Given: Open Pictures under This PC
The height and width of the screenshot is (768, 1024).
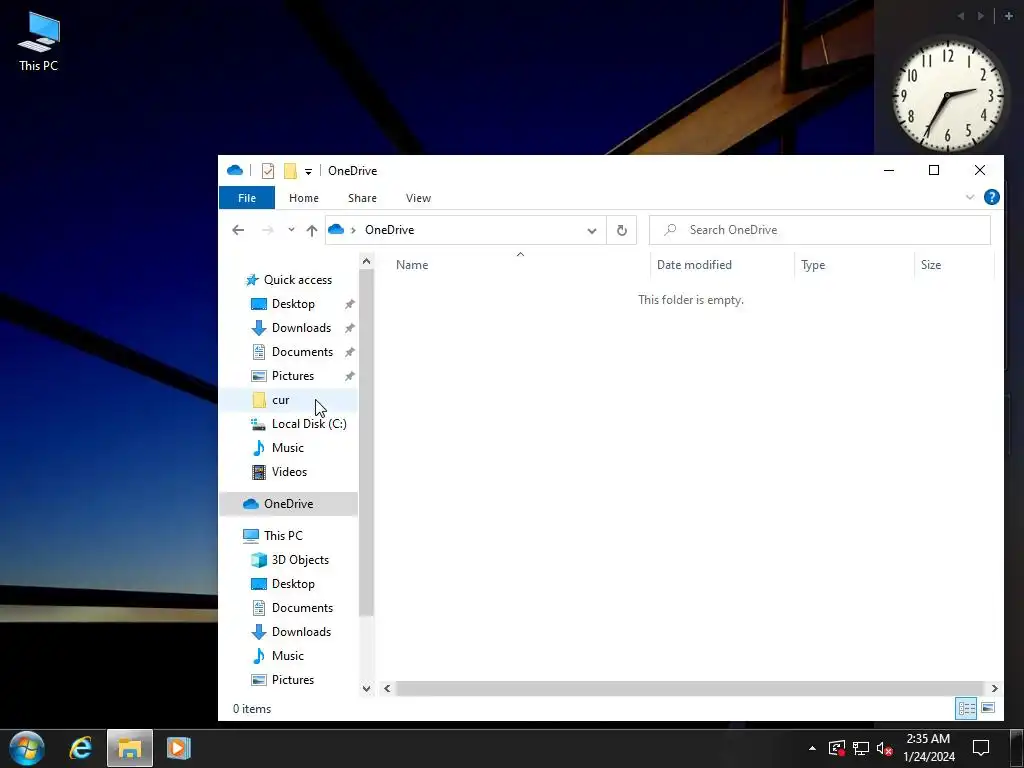Looking at the screenshot, I should coord(293,680).
